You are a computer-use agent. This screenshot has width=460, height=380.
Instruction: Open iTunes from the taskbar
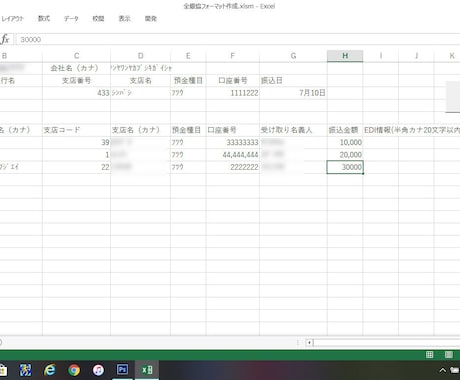pyautogui.click(x=98, y=370)
